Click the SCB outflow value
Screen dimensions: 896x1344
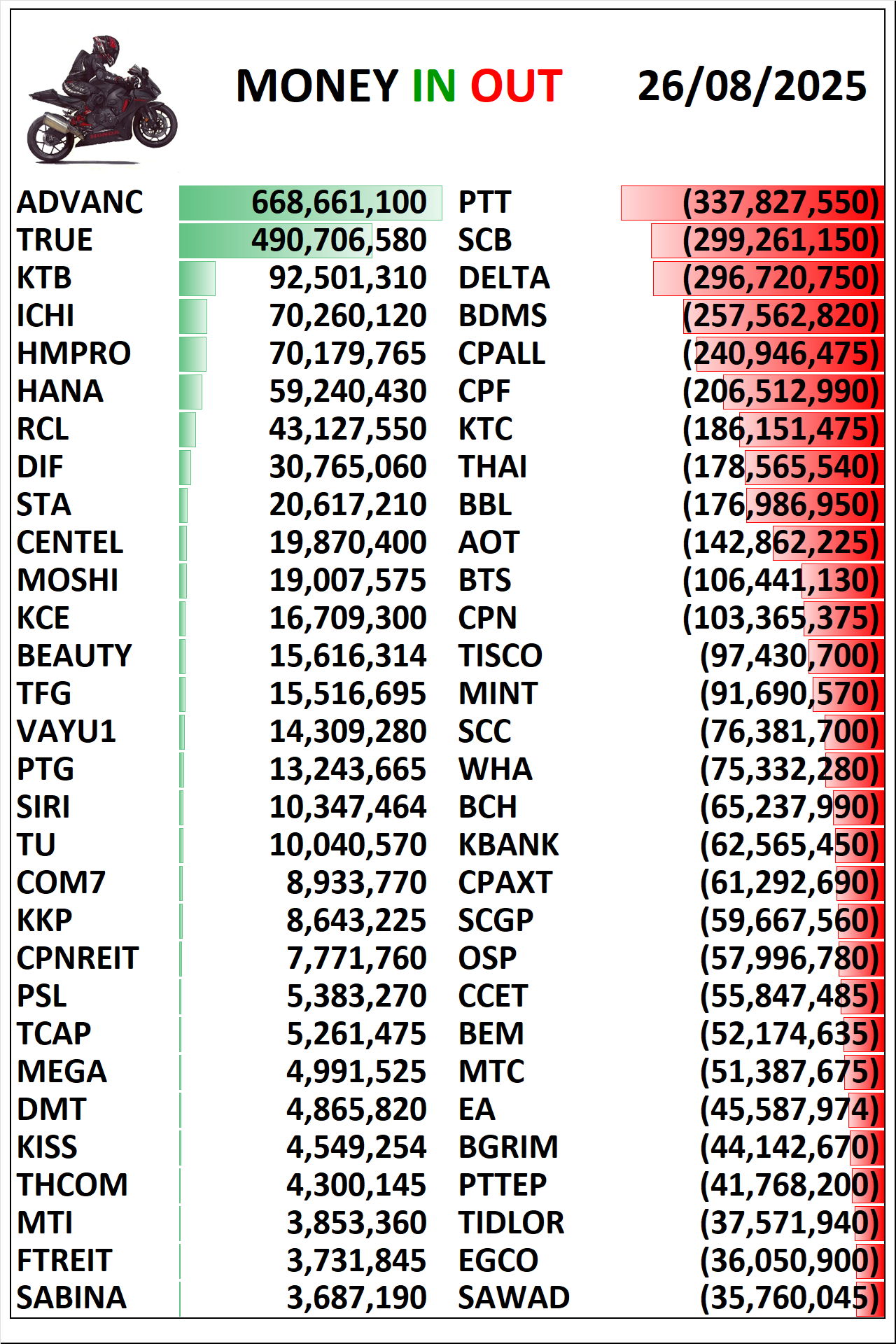pyautogui.click(x=780, y=240)
